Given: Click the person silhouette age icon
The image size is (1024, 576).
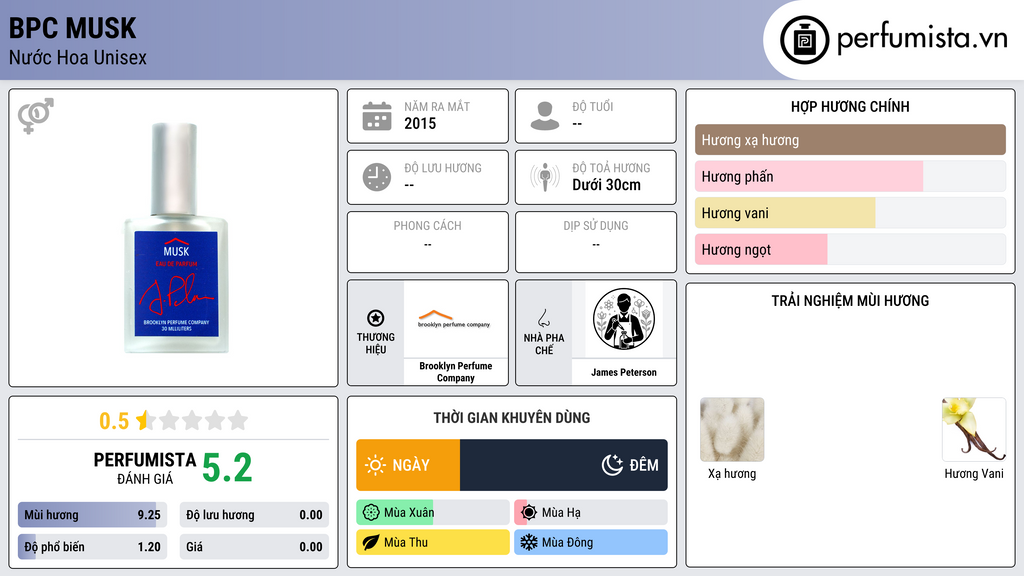Looking at the screenshot, I should (545, 116).
